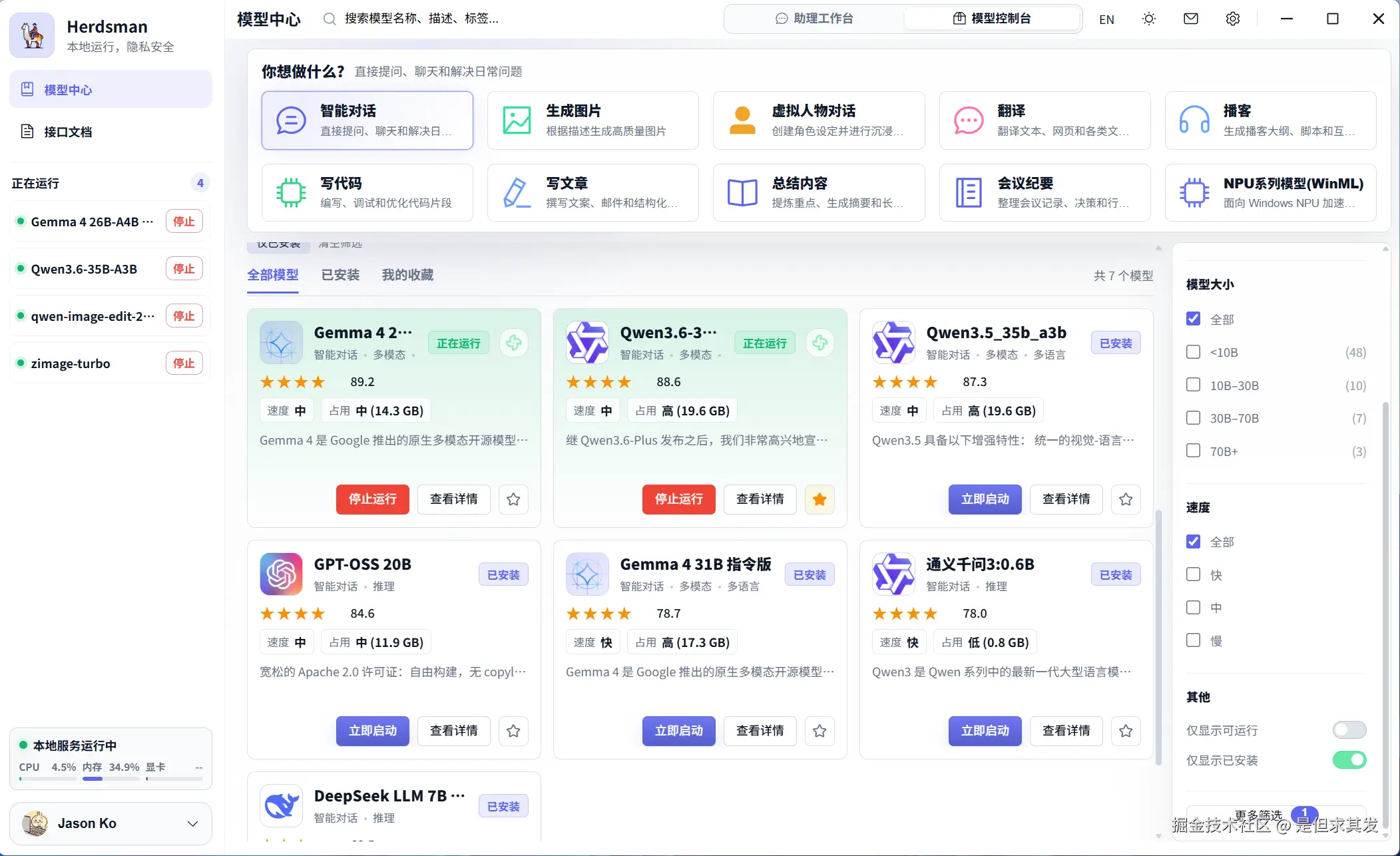Stop qwen-image-edit in the running list
Image resolution: width=1400 pixels, height=856 pixels.
[x=184, y=316]
